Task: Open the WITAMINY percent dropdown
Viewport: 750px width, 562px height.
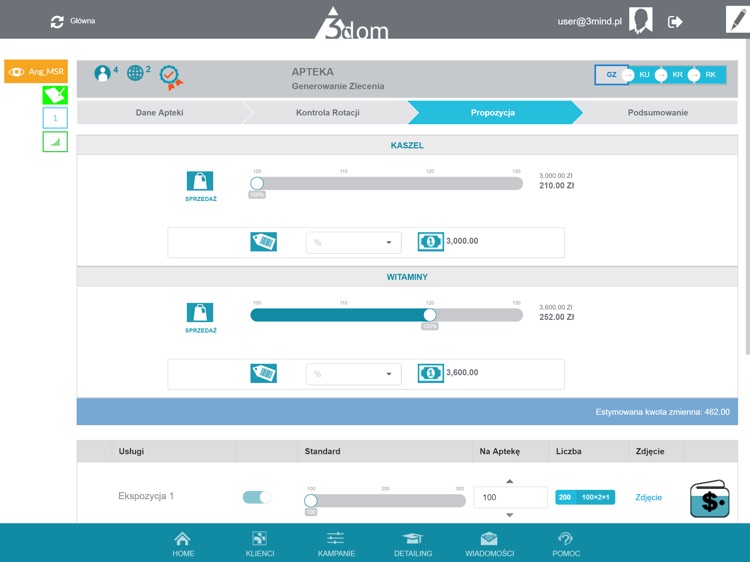Action: tap(353, 374)
